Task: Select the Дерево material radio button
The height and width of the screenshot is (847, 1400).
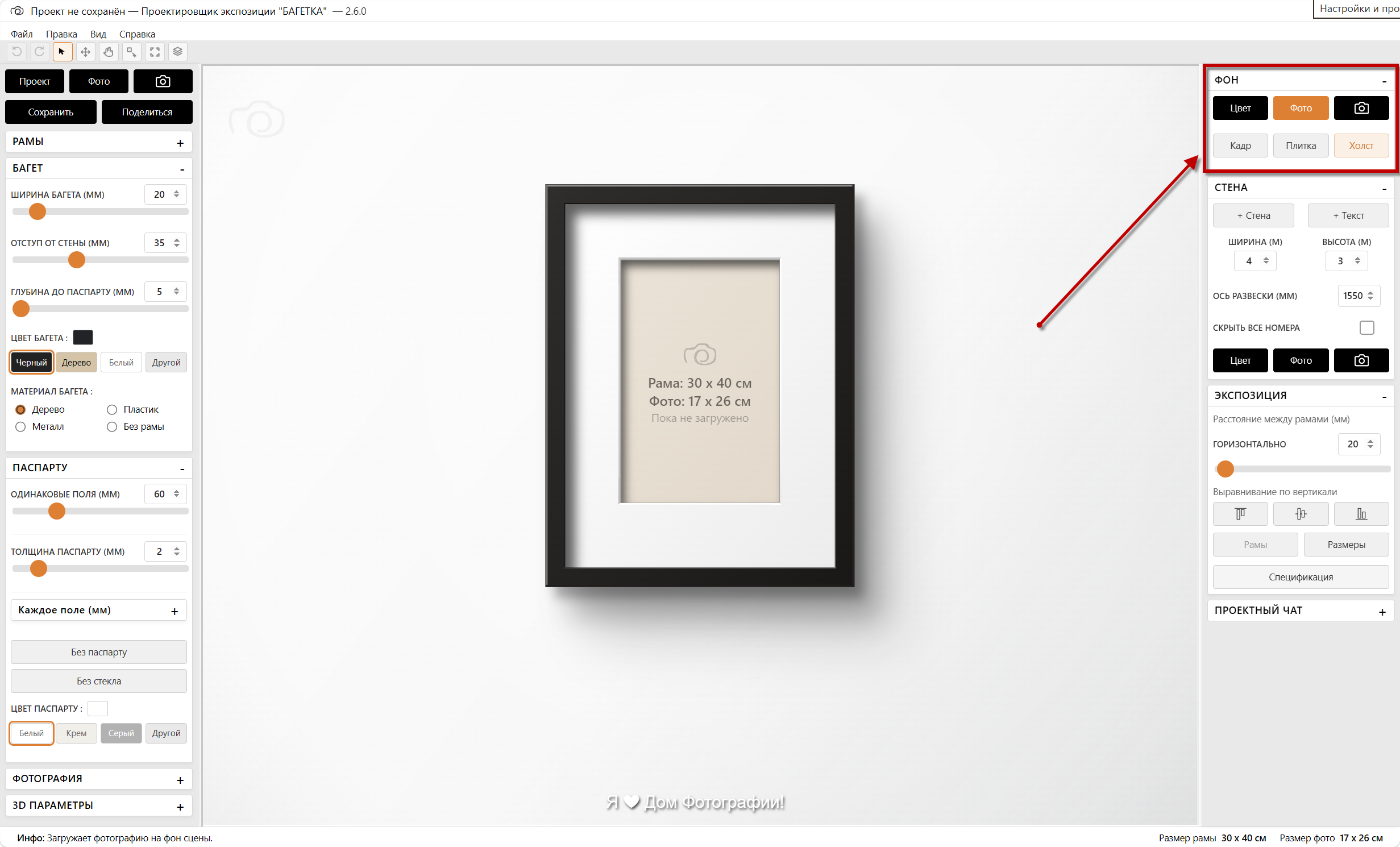Action: pyautogui.click(x=20, y=409)
